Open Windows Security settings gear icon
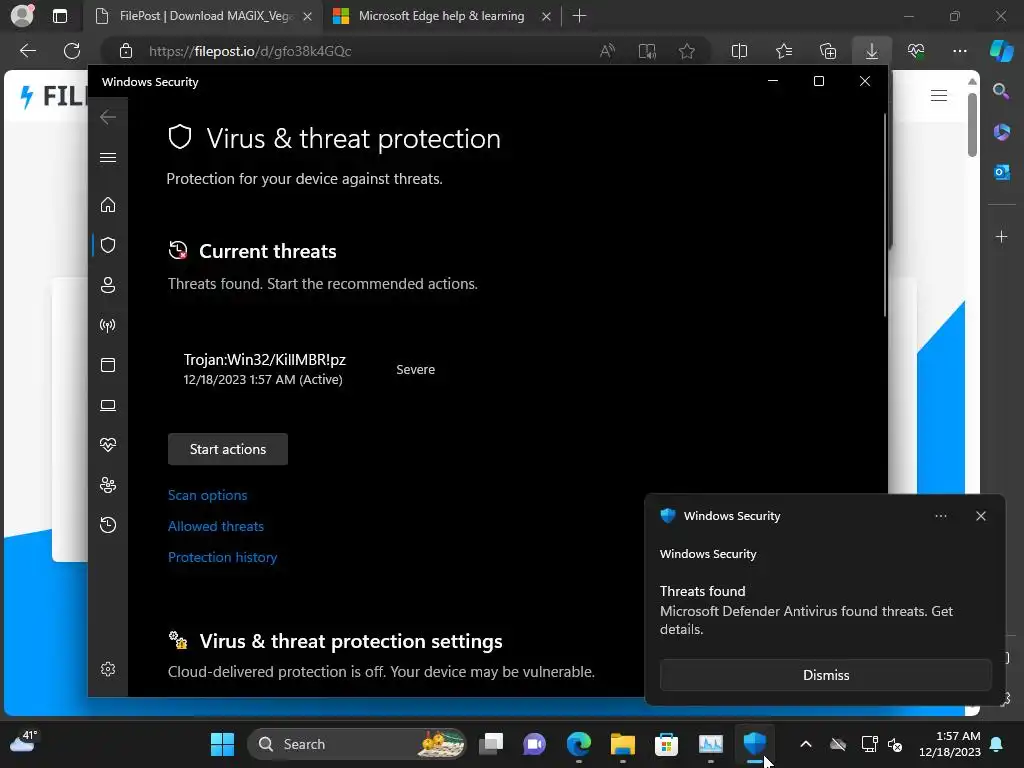 (108, 669)
